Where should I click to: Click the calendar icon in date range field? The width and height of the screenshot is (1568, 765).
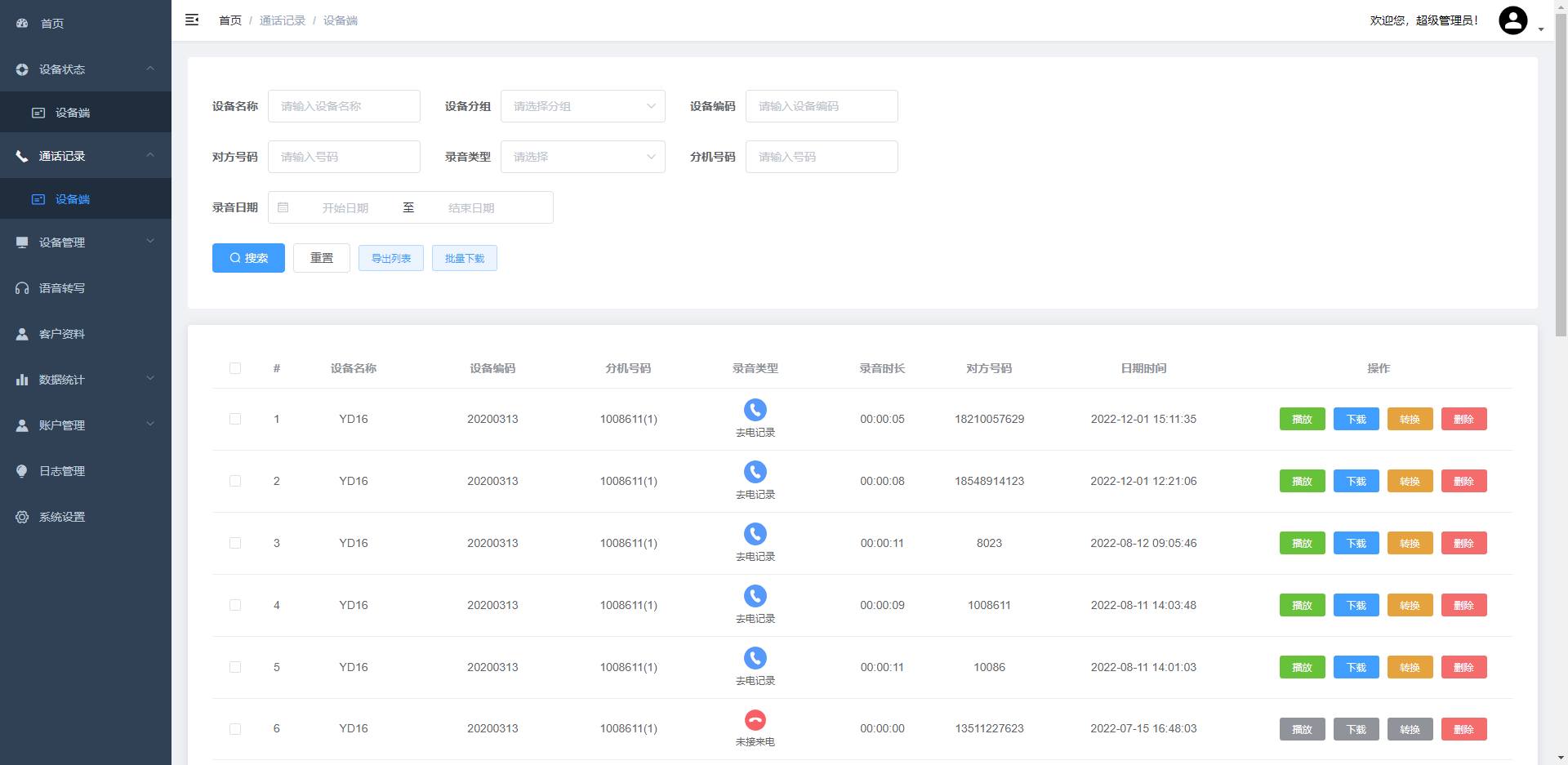click(283, 208)
